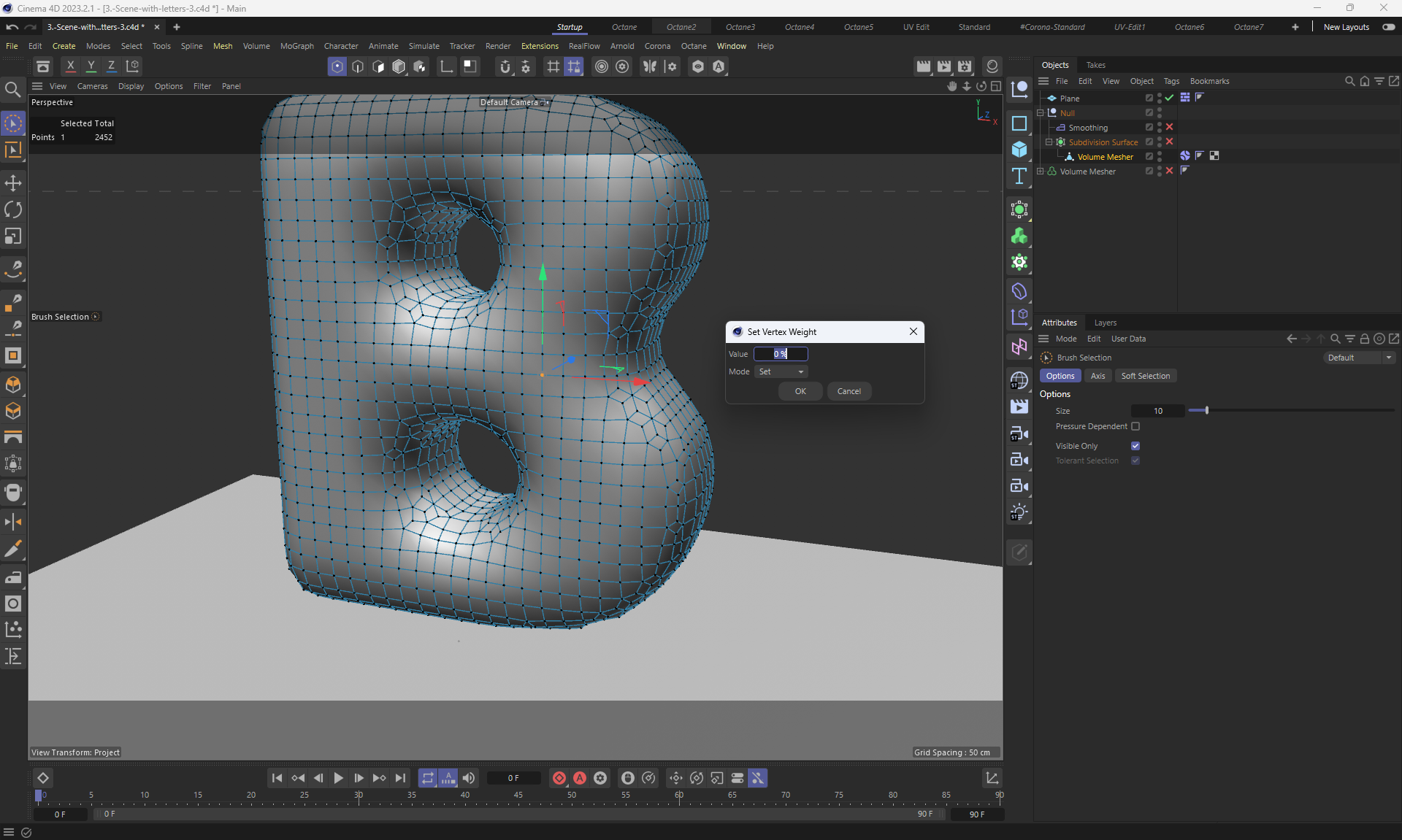1402x840 pixels.
Task: Switch to the Soft Selection tab
Action: coord(1145,376)
